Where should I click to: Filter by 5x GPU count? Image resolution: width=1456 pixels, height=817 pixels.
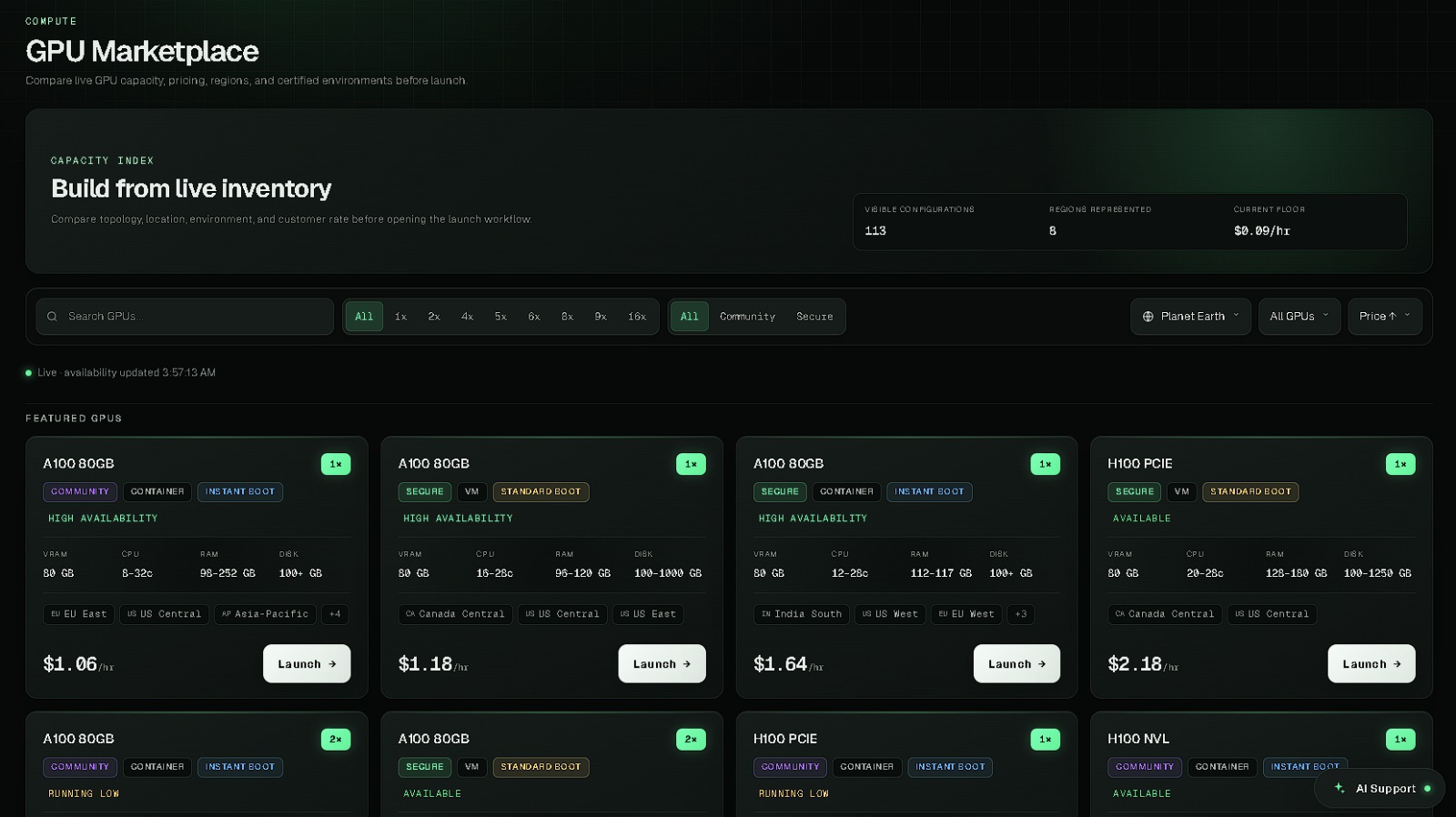(500, 317)
